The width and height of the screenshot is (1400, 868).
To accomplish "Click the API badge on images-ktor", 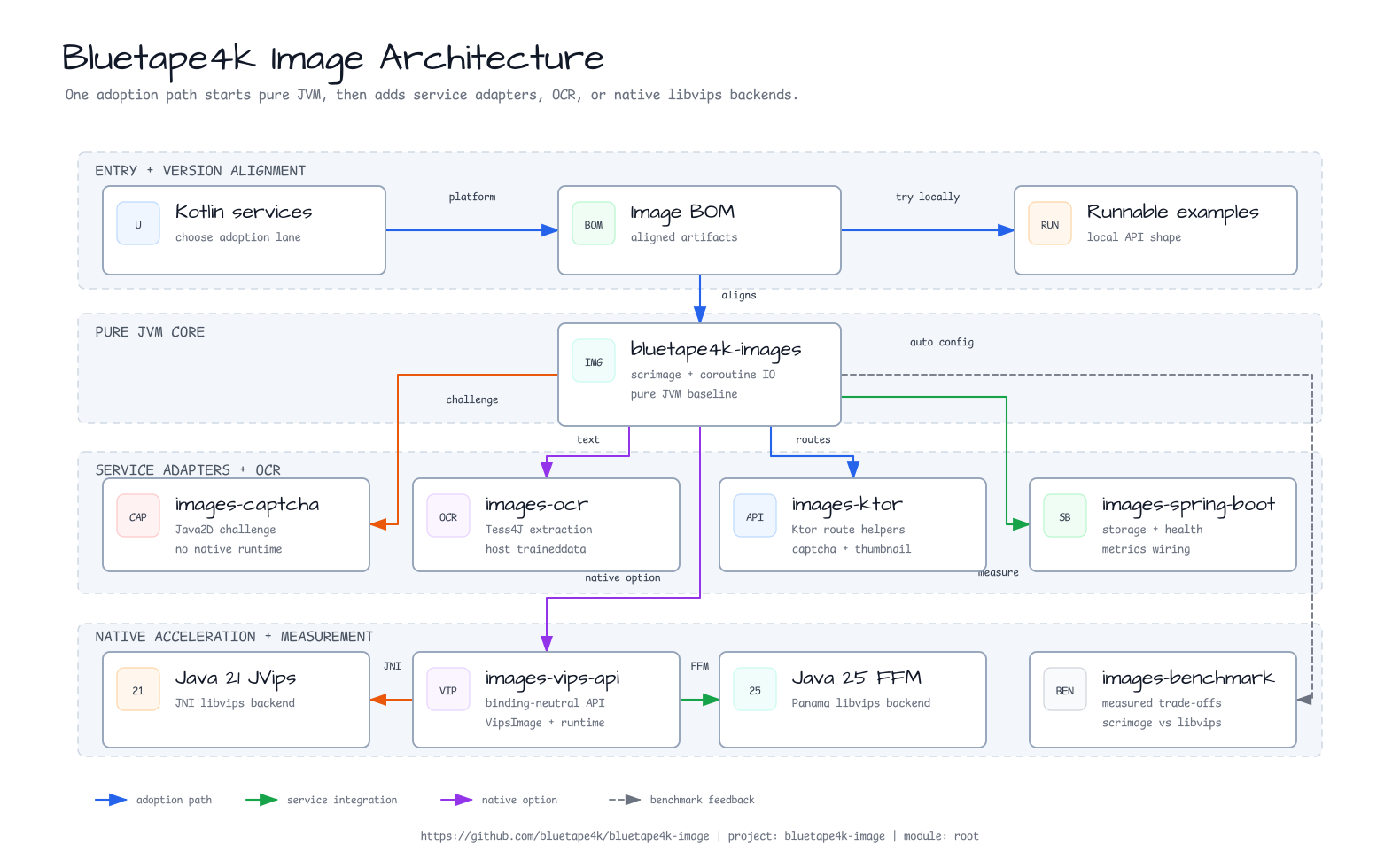I will (x=755, y=515).
